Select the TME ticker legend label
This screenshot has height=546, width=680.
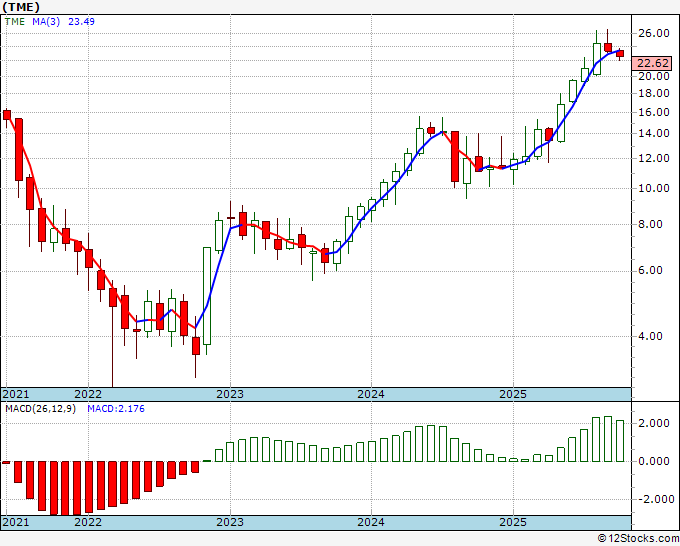[x=15, y=22]
